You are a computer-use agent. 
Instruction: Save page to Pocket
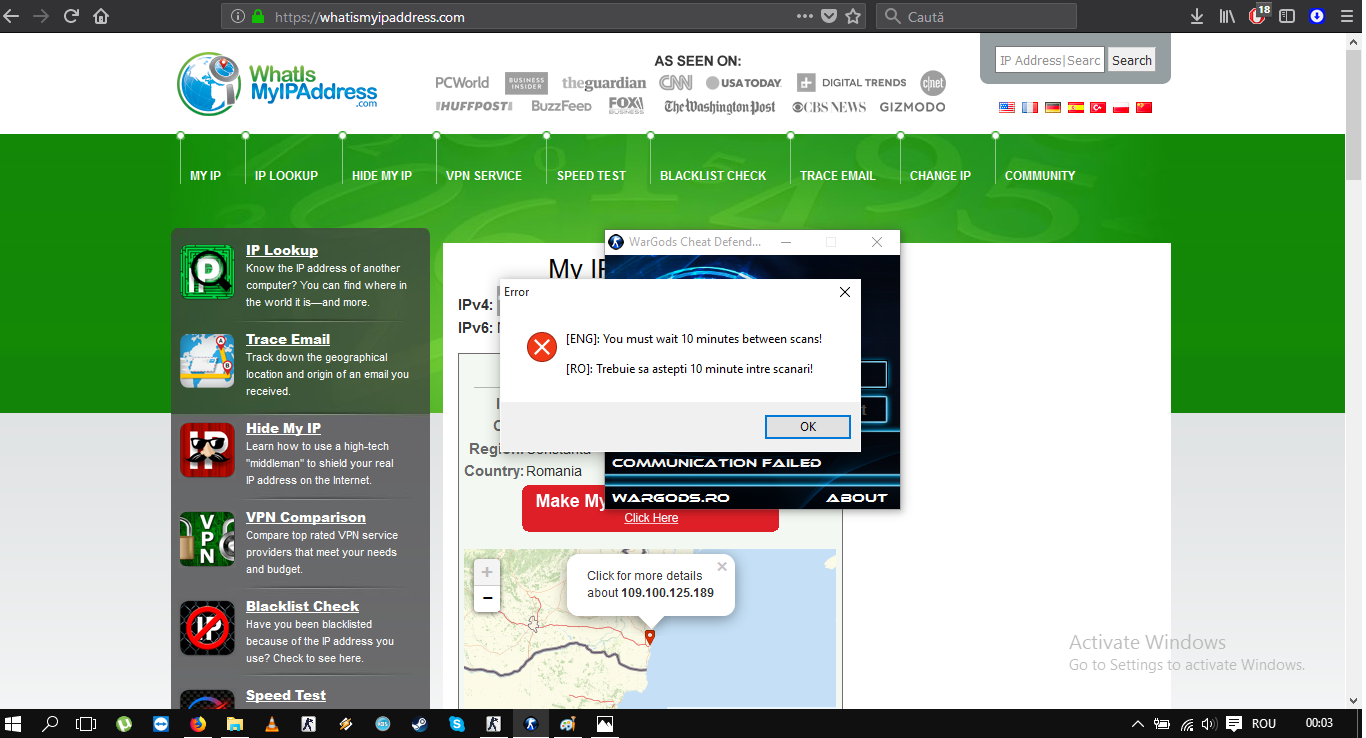(829, 16)
